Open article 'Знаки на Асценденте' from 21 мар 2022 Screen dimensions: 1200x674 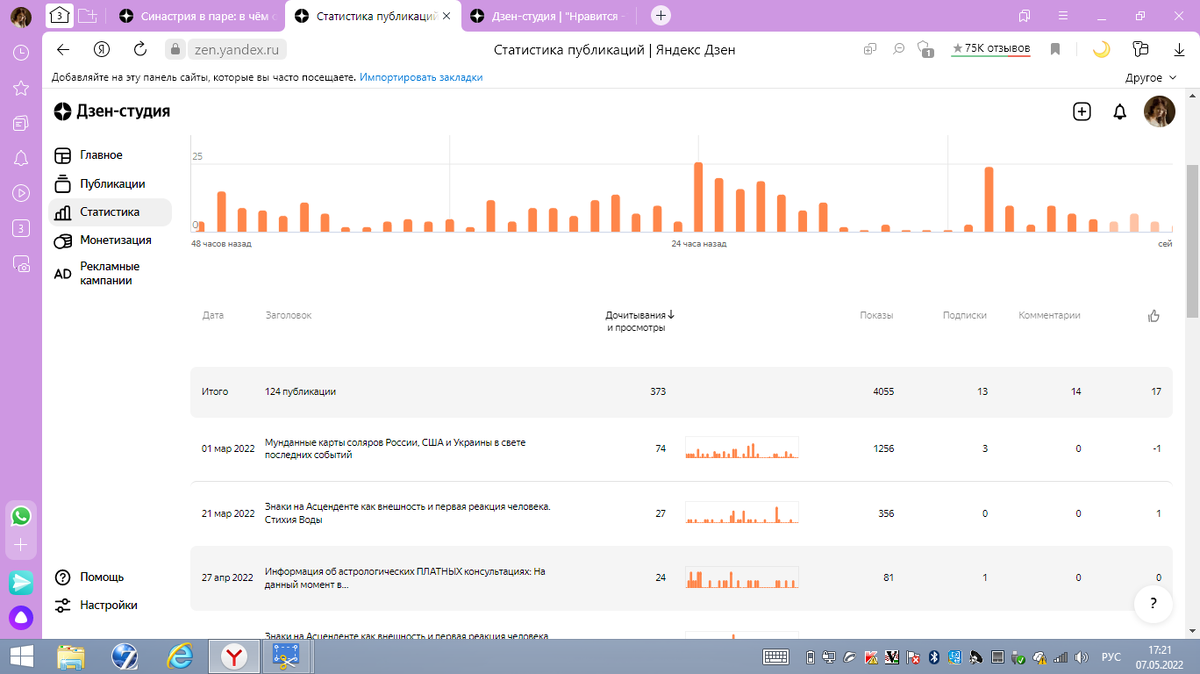[407, 513]
